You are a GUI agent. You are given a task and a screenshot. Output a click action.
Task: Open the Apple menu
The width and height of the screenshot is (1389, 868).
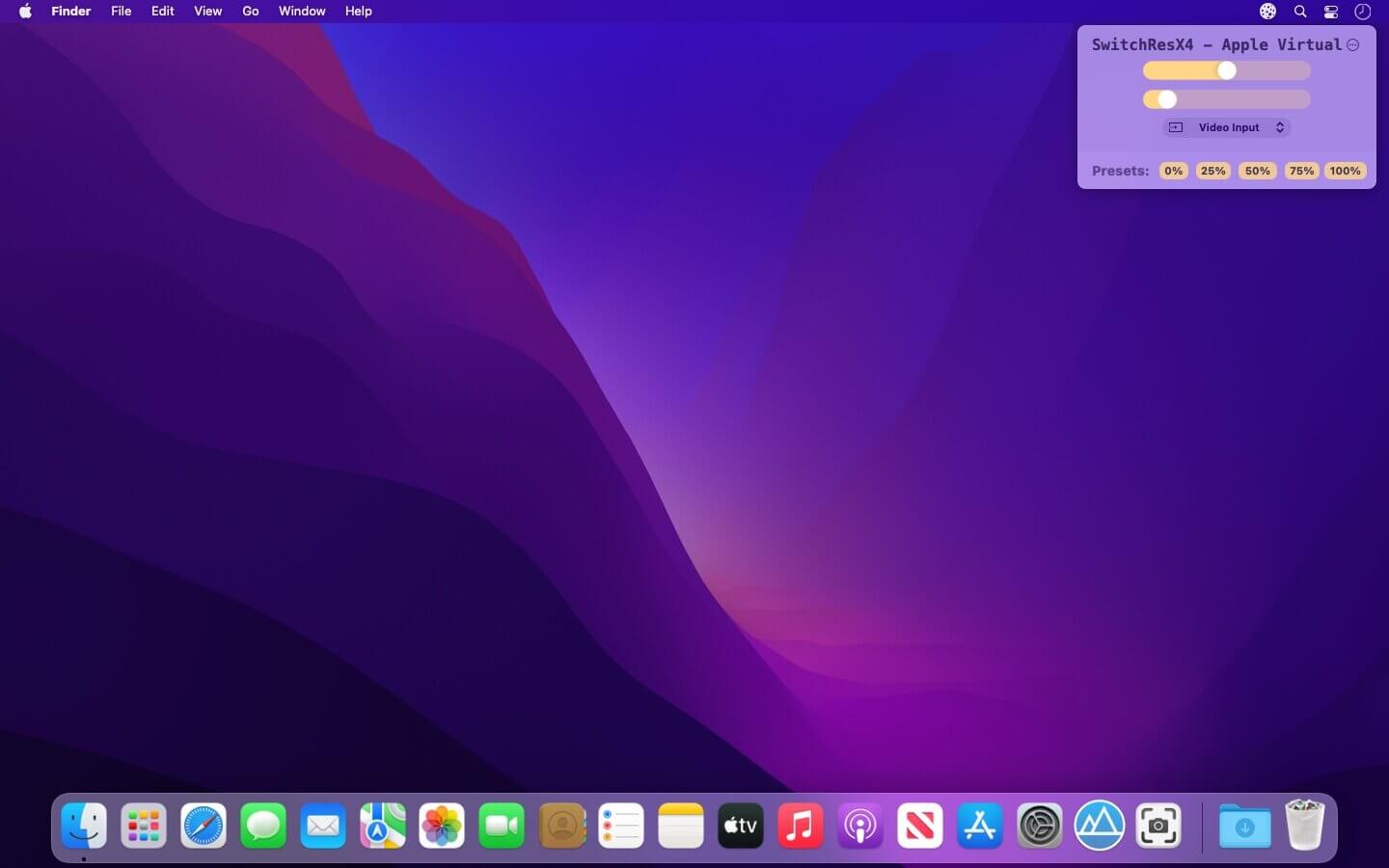click(25, 12)
